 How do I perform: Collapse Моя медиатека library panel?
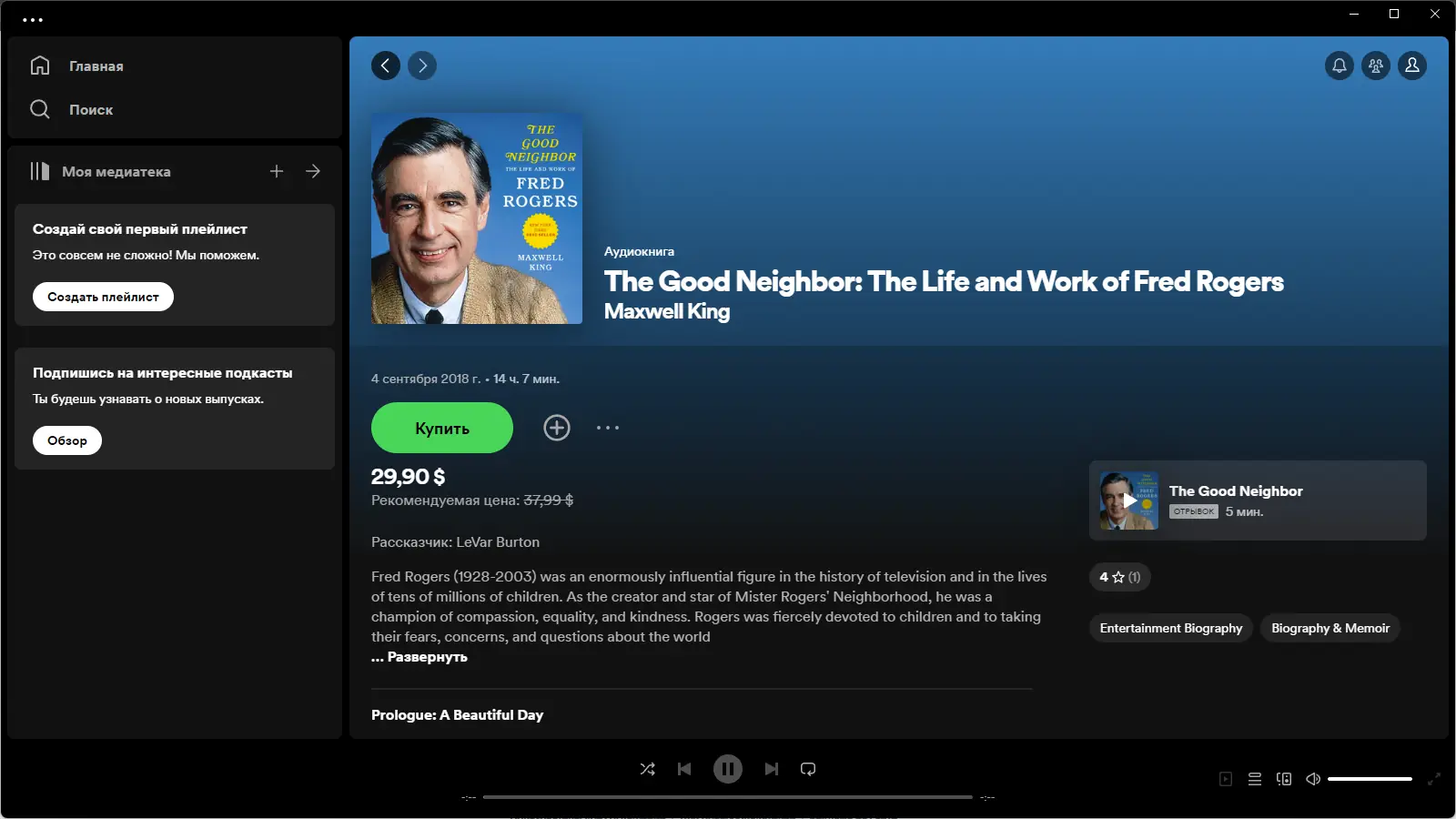100,171
